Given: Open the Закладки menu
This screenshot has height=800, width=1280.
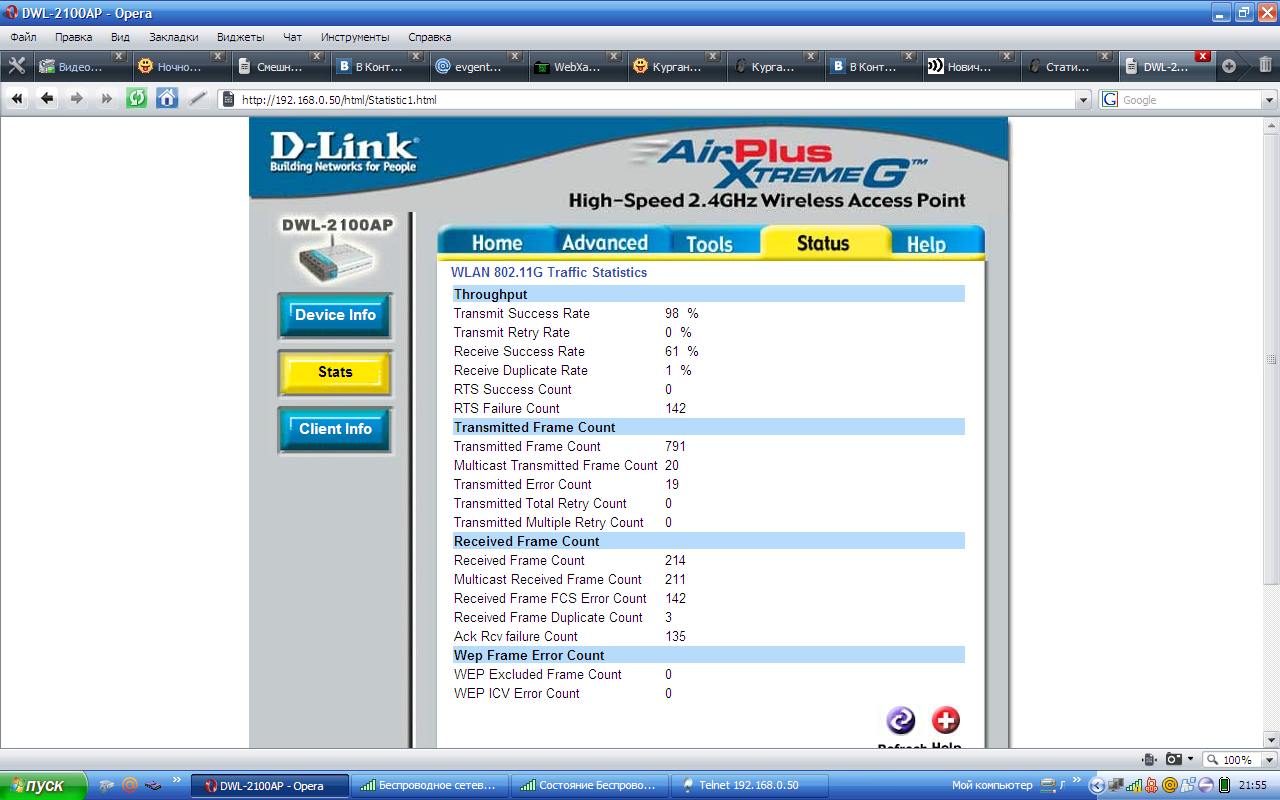Looking at the screenshot, I should pyautogui.click(x=173, y=37).
